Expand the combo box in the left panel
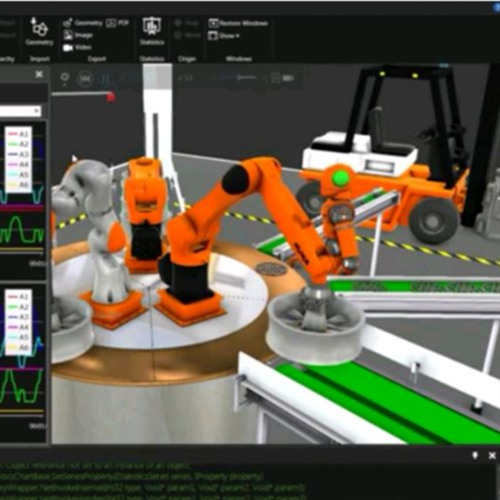The image size is (500, 500). (x=20, y=111)
